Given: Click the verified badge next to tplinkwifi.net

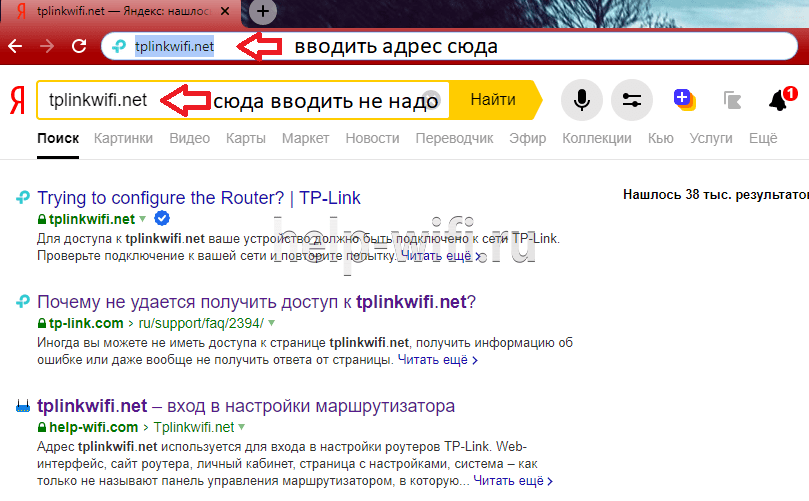Looking at the screenshot, I should click(x=162, y=219).
